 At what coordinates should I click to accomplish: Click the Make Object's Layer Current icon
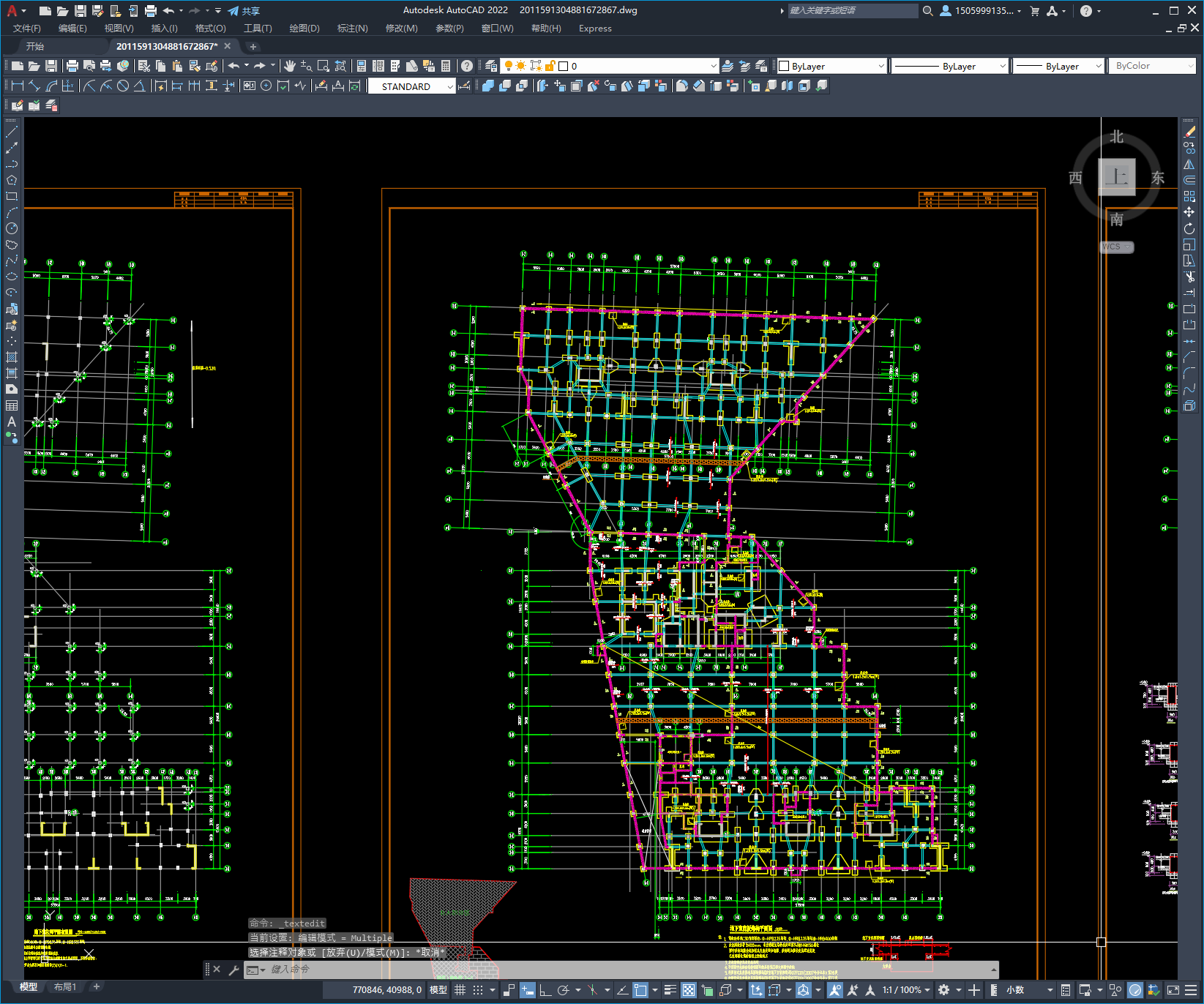coord(728,66)
